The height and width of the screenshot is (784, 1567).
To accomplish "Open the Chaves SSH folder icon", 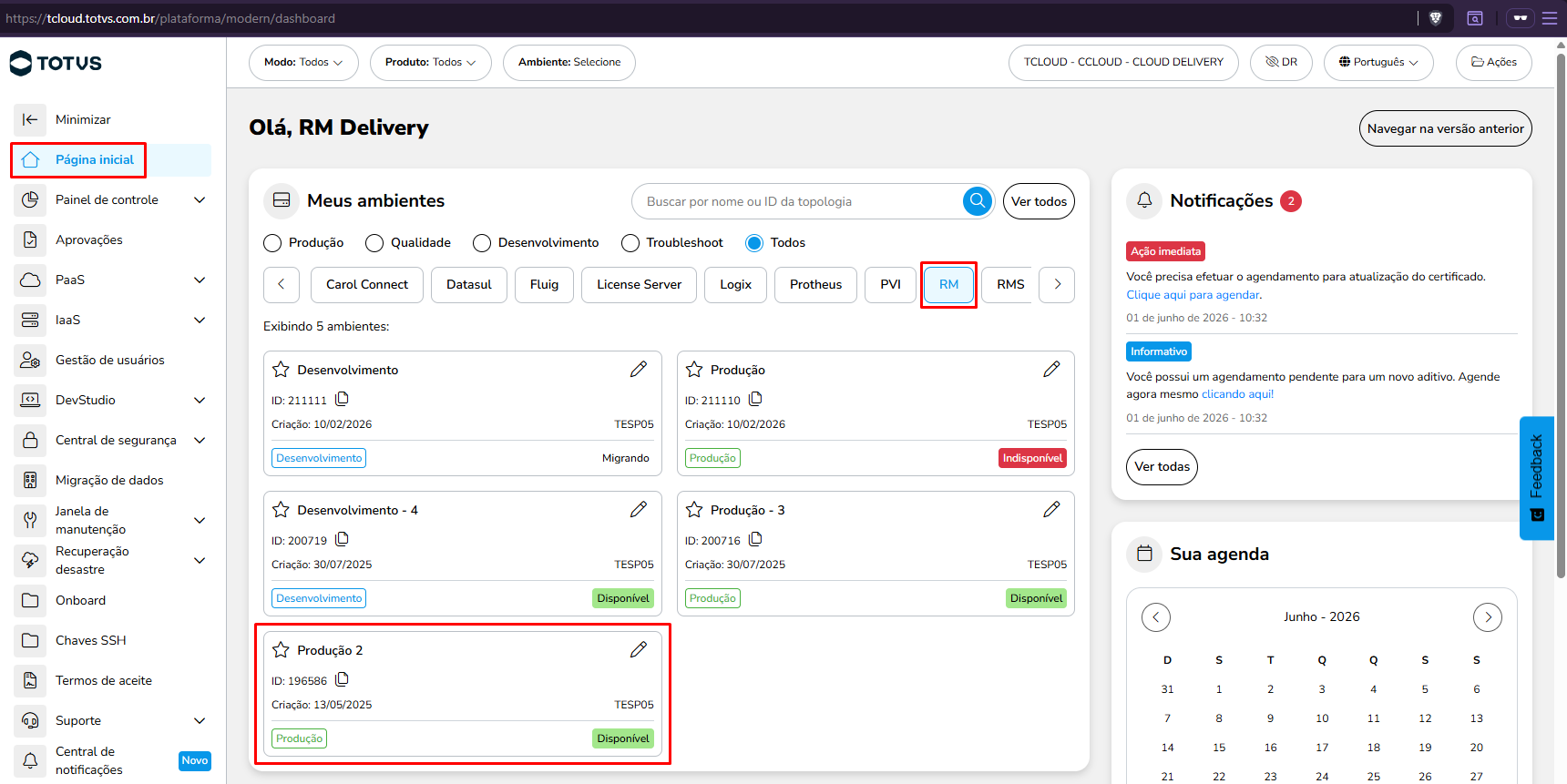I will pos(30,640).
